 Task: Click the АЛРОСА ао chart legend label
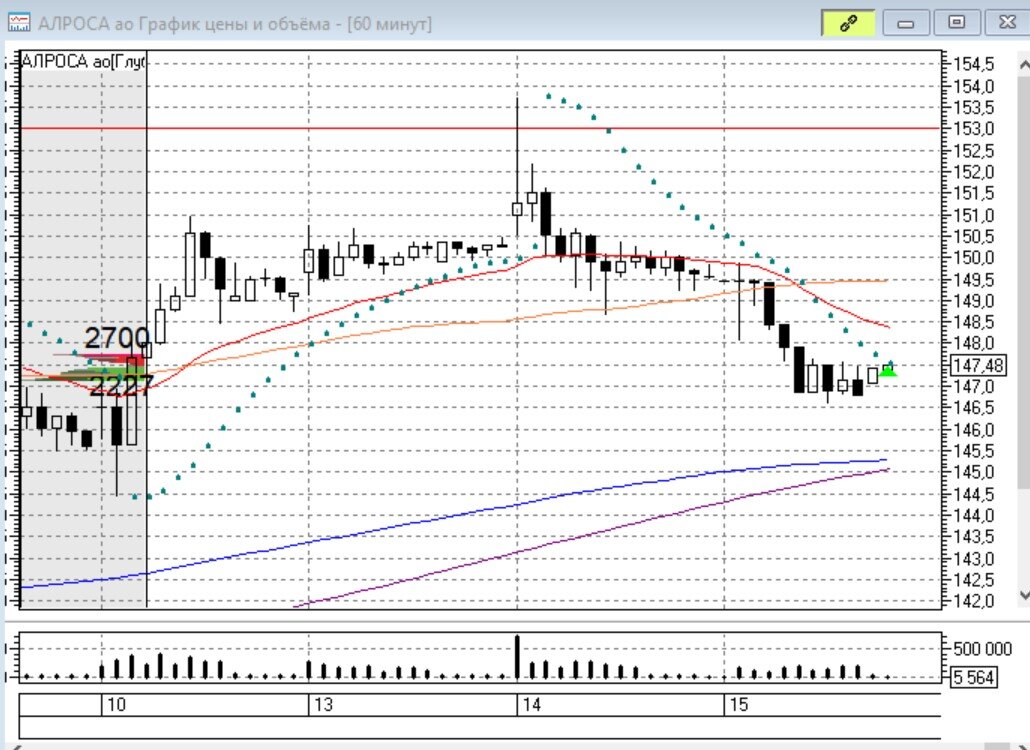pos(83,62)
